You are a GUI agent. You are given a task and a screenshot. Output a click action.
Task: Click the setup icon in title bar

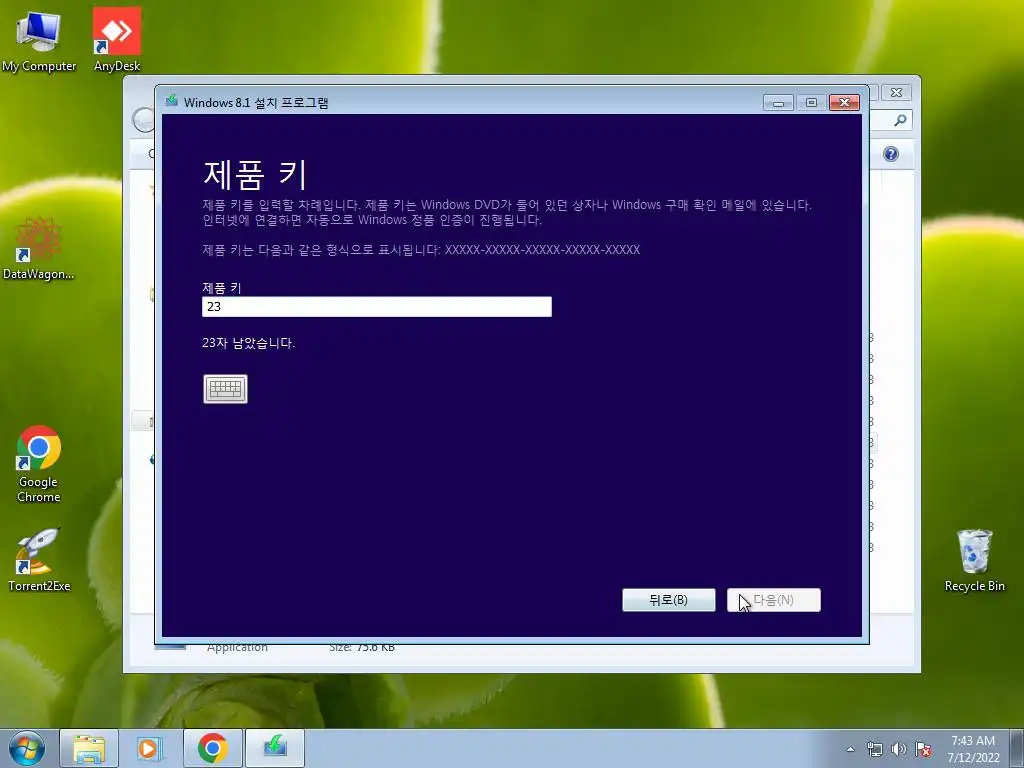point(172,101)
